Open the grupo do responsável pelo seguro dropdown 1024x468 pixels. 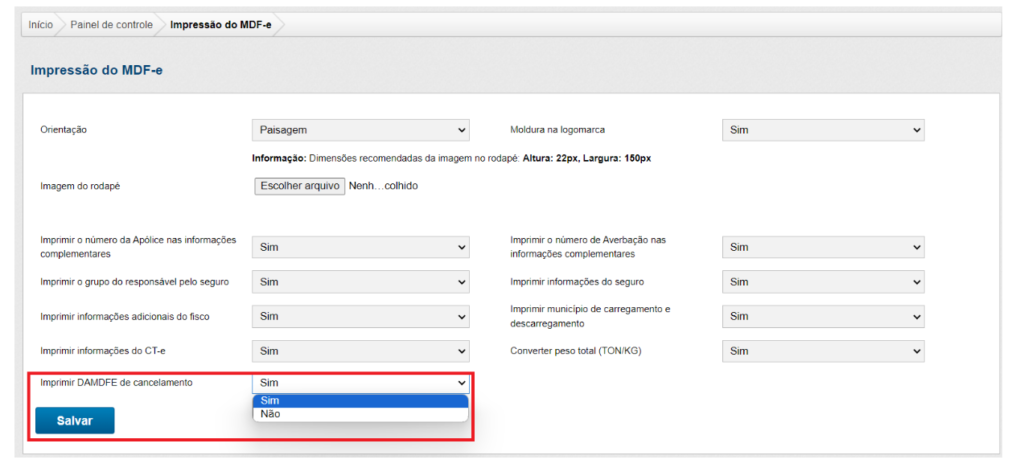(x=361, y=282)
